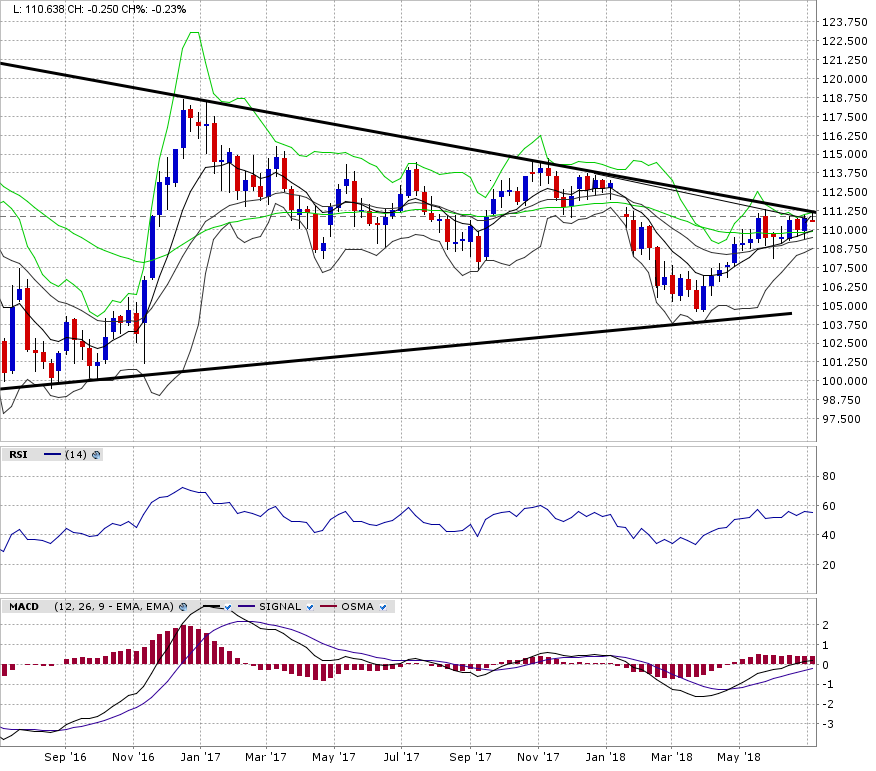Click the L: 110.638 price readout
The height and width of the screenshot is (771, 876).
39,9
